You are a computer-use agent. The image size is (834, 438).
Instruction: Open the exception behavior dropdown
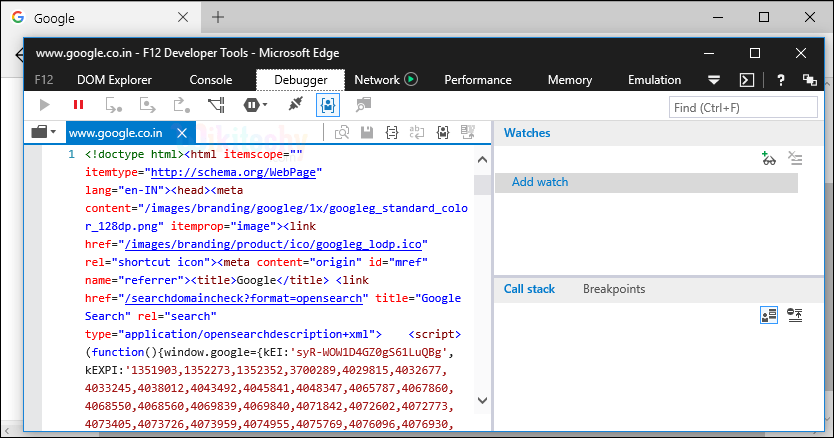(x=255, y=105)
